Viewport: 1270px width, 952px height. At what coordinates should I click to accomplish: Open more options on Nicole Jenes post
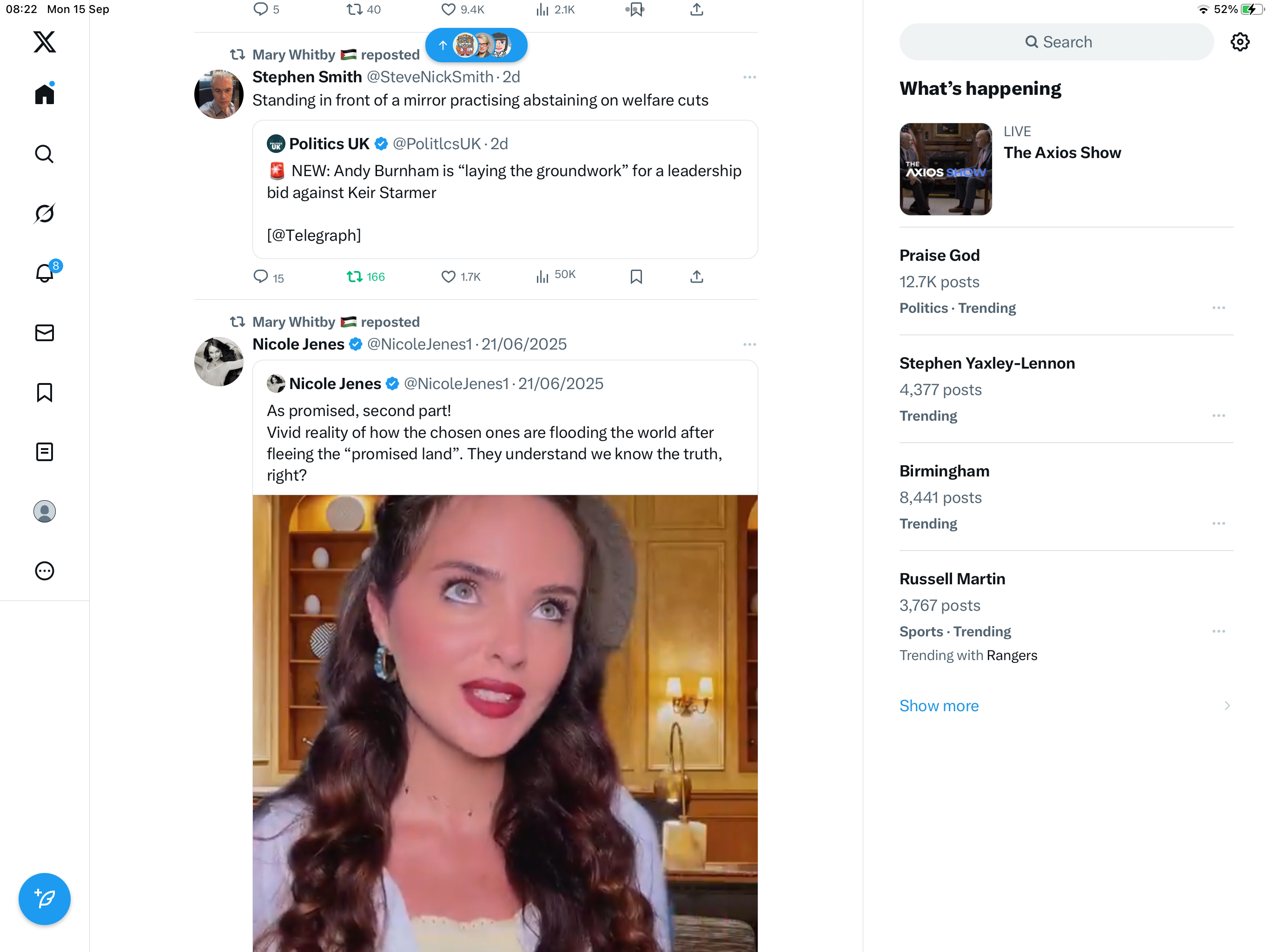tap(749, 344)
